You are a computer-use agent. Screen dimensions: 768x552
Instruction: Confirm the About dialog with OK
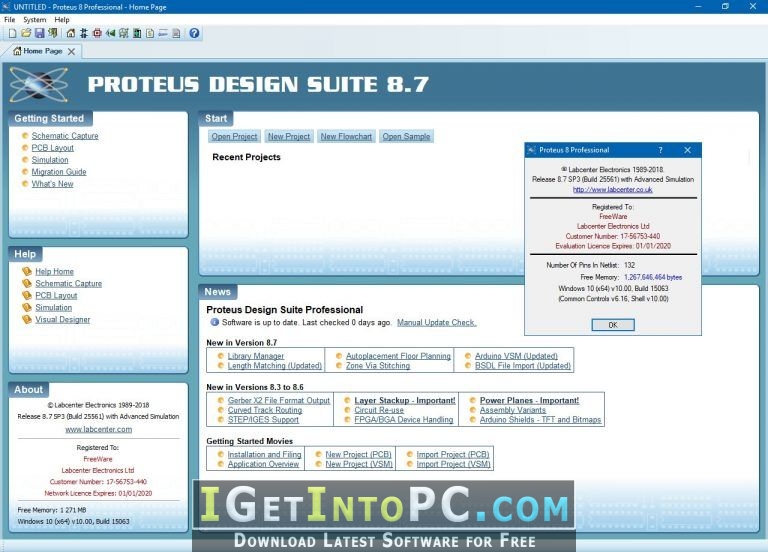click(613, 325)
